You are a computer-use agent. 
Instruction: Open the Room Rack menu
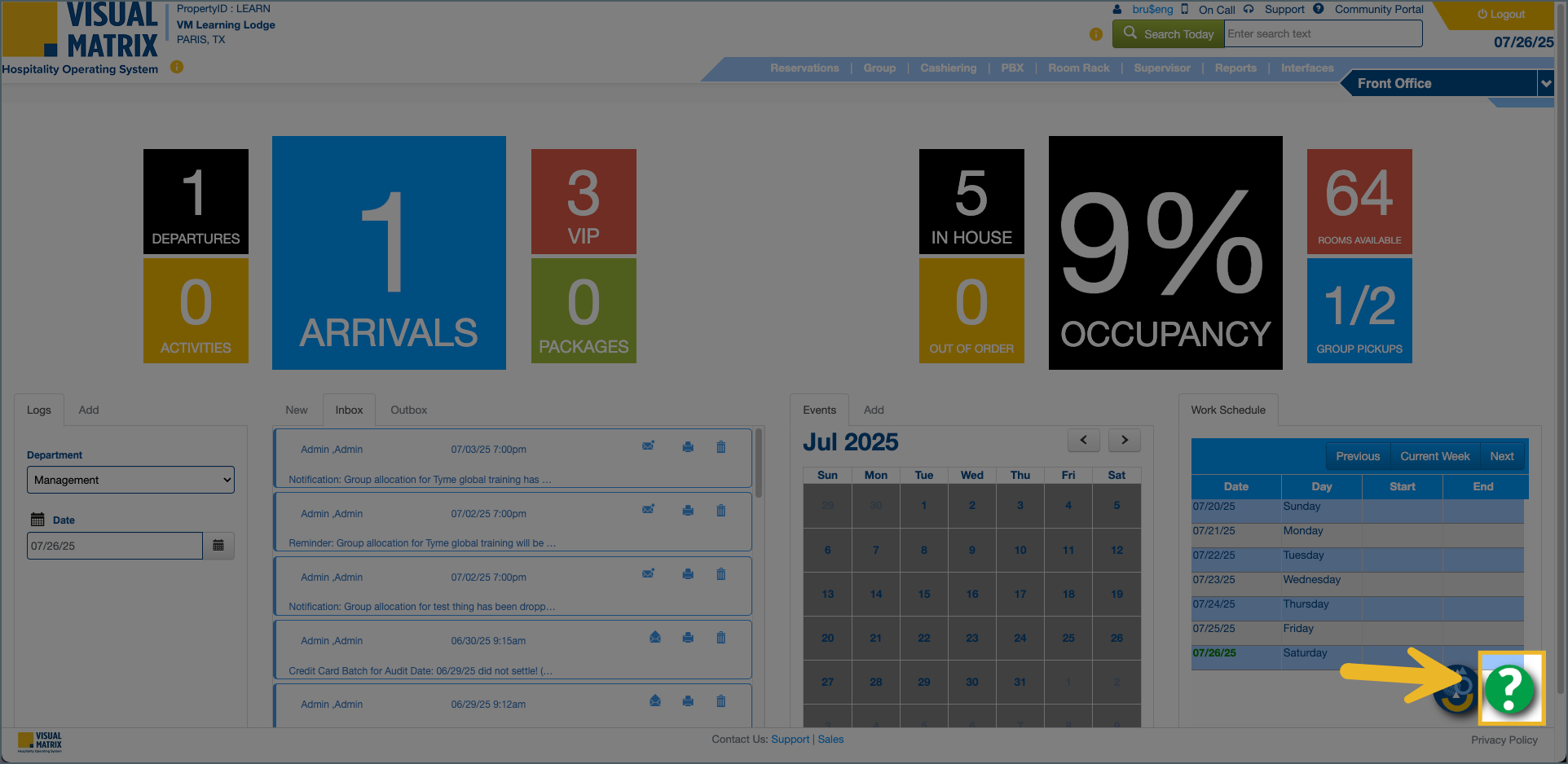point(1078,68)
